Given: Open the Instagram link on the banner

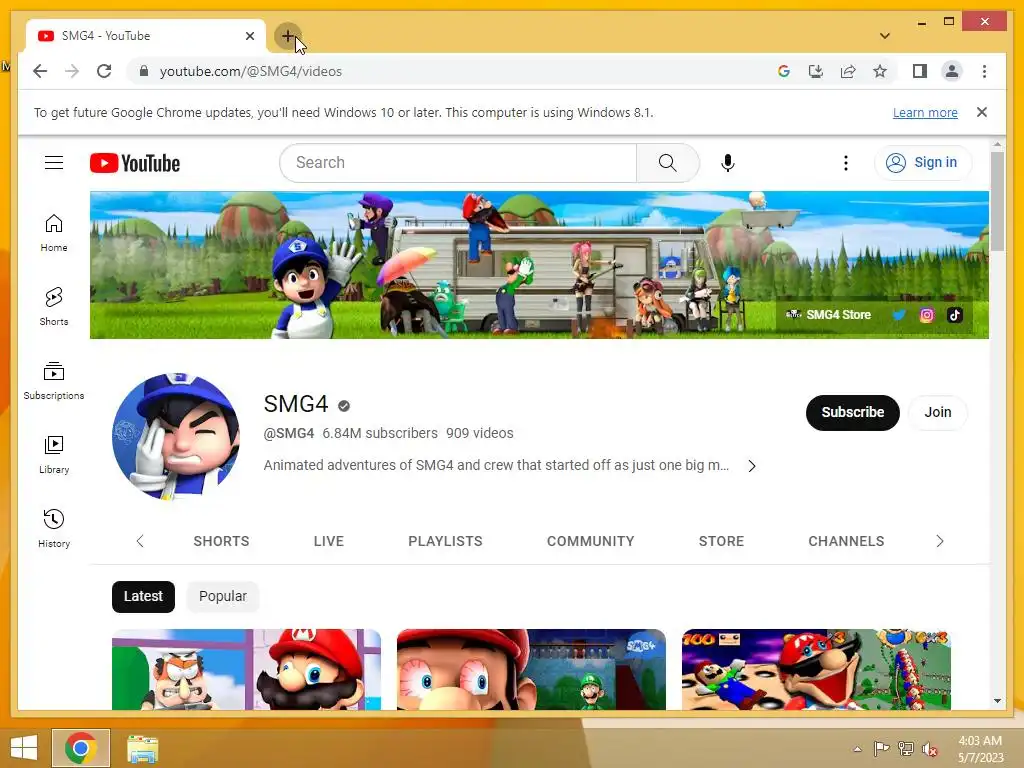Looking at the screenshot, I should coord(927,315).
